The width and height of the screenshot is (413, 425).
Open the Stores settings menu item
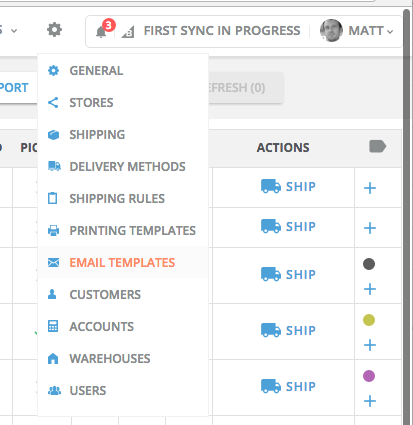(x=123, y=103)
